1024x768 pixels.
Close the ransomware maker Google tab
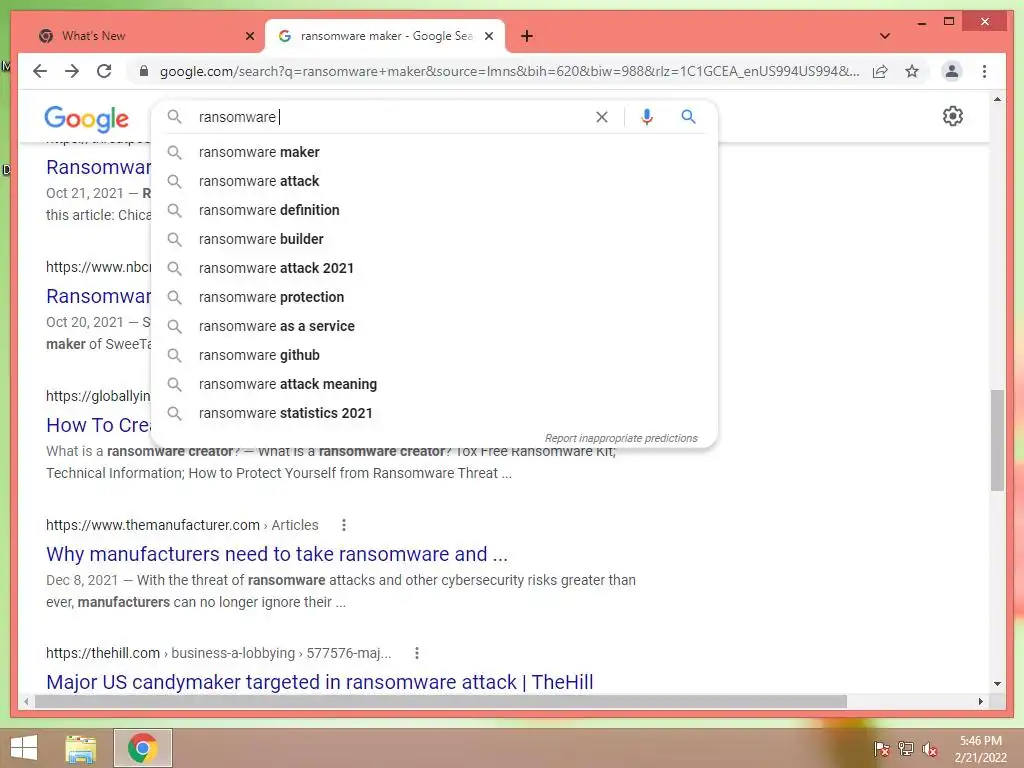488,36
